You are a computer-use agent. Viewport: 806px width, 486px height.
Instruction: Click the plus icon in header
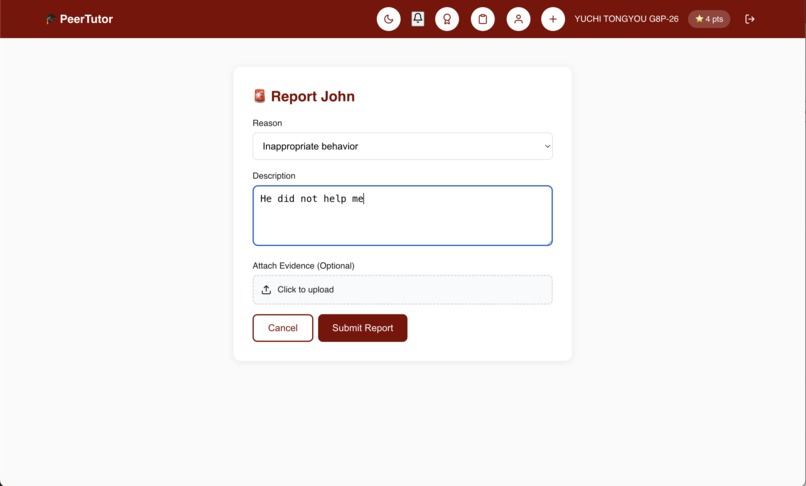pyautogui.click(x=553, y=19)
